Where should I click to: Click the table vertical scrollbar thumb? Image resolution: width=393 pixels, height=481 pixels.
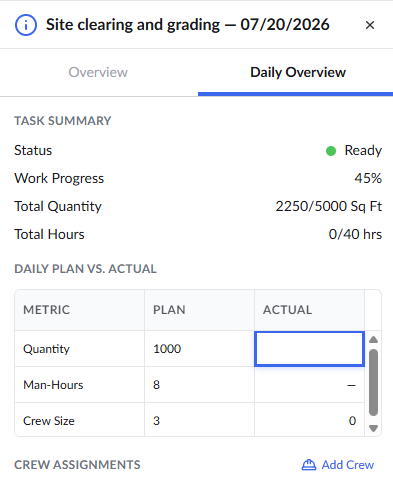point(373,382)
